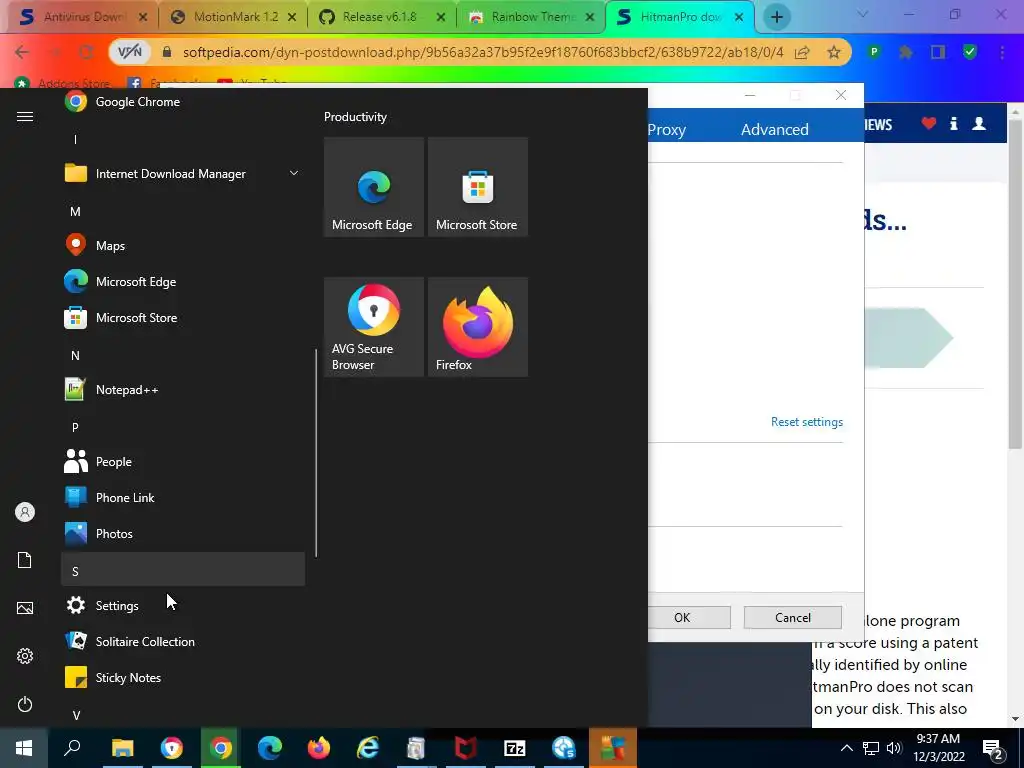The height and width of the screenshot is (768, 1024).
Task: Open the tab search dropdown arrow
Action: (862, 14)
